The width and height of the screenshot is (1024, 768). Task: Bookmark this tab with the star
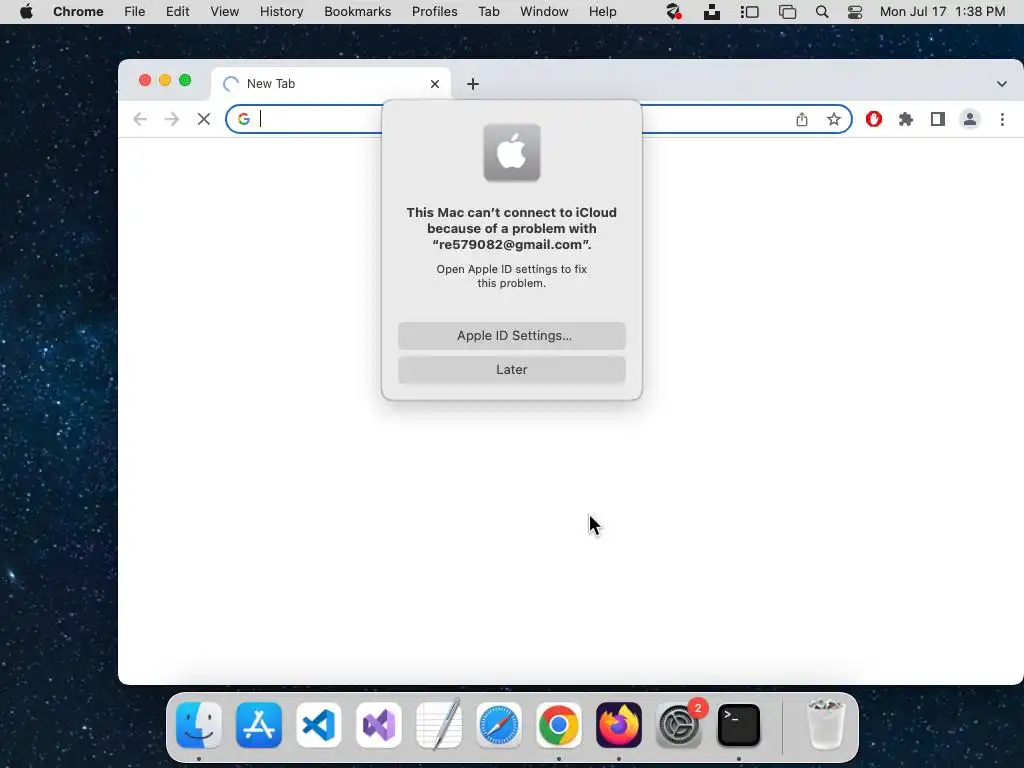point(833,119)
